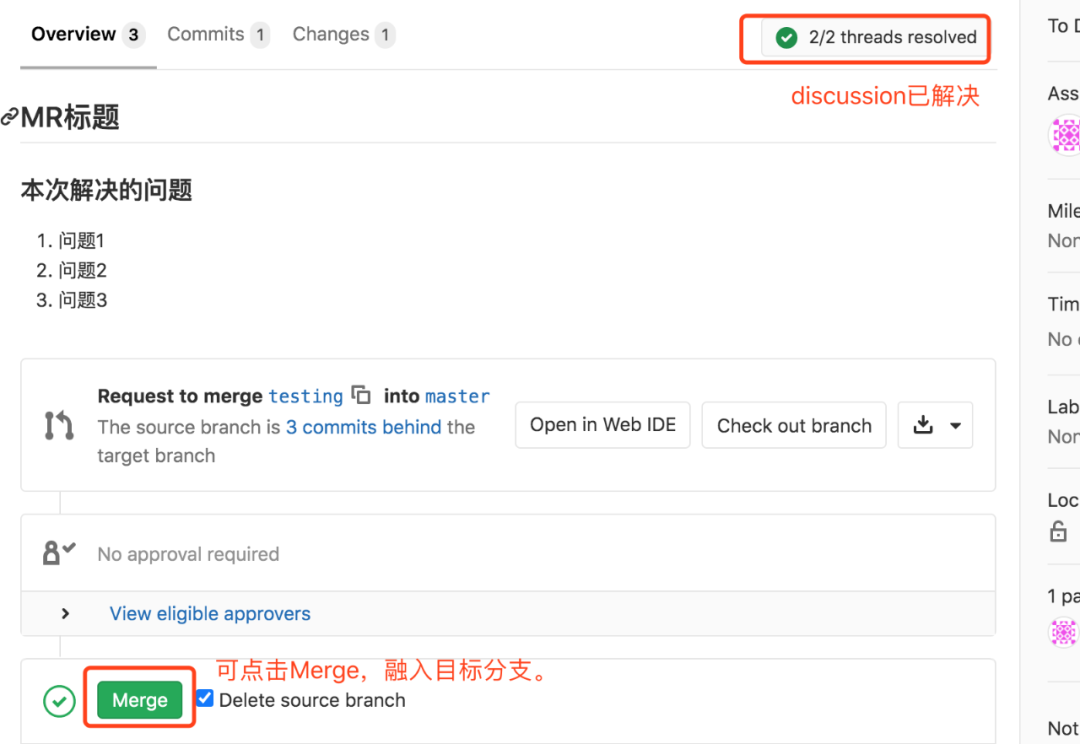Click the lock icon in the right sidebar
Image resolution: width=1080 pixels, height=744 pixels.
pos(1058,532)
